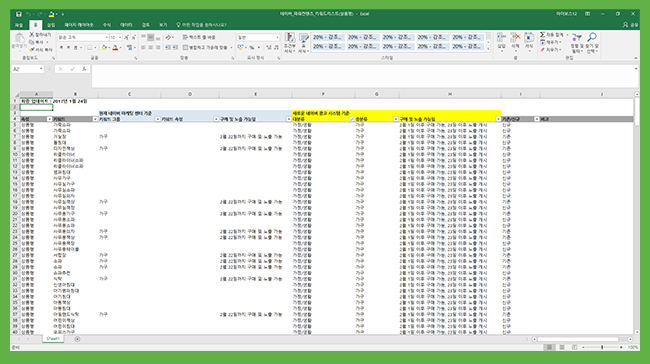Open the number format dropdown
650x364 pixels.
(x=277, y=37)
